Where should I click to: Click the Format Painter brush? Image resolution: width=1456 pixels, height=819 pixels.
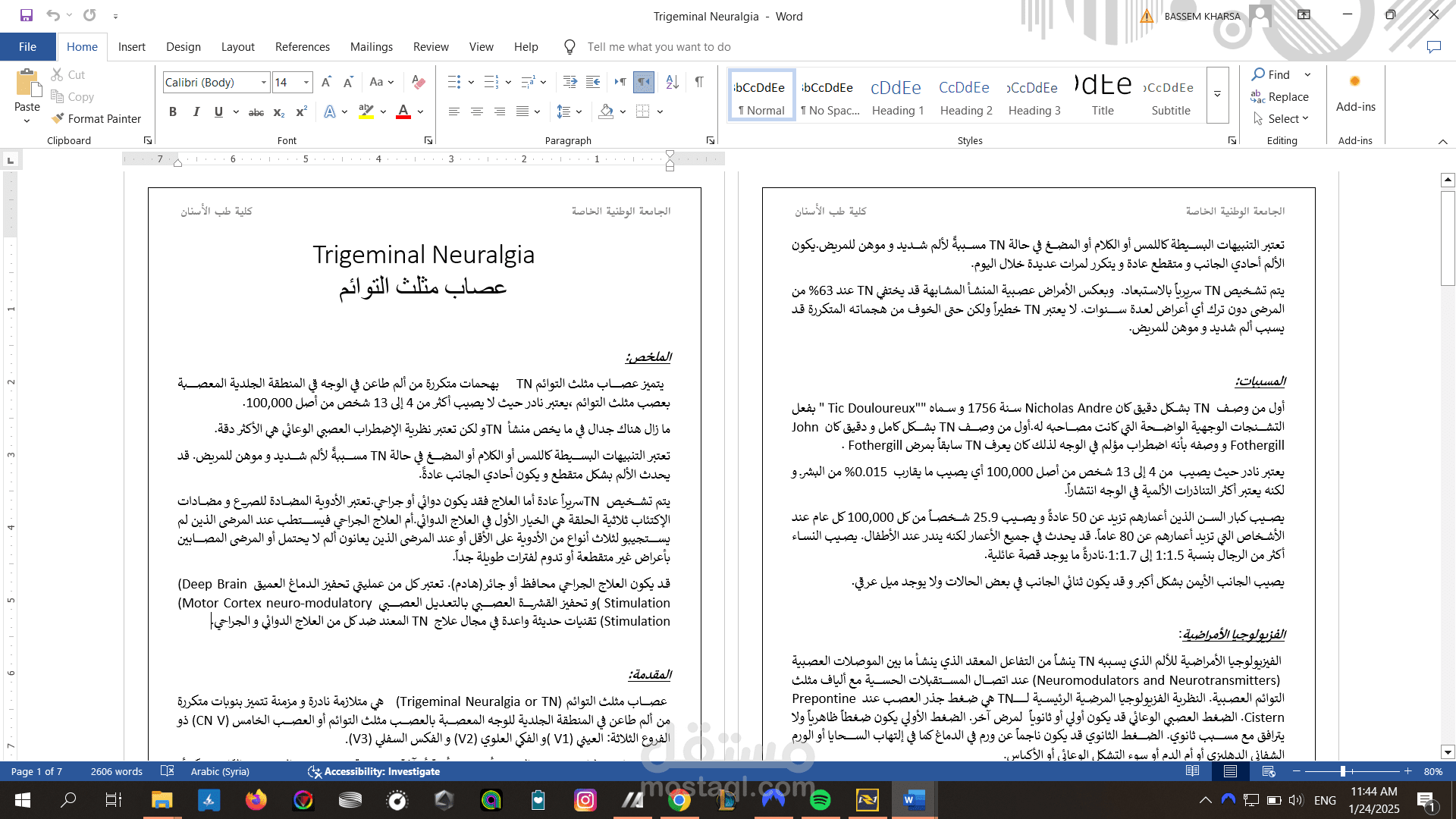tap(58, 118)
